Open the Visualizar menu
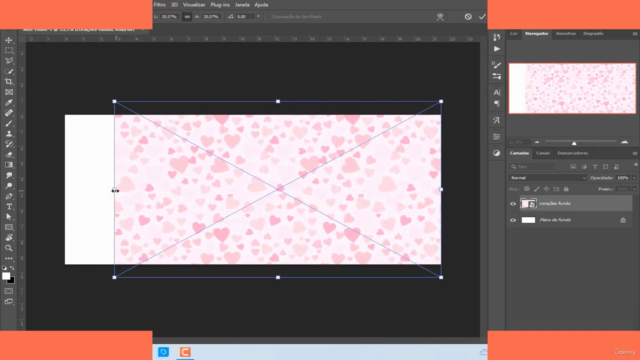640x360 pixels. [x=194, y=5]
